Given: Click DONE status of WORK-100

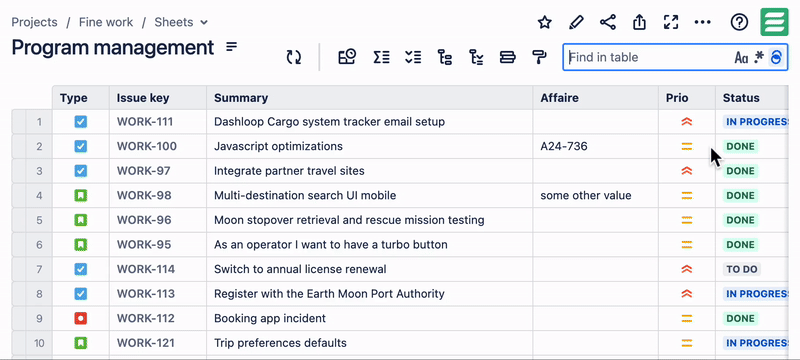Looking at the screenshot, I should click(740, 146).
